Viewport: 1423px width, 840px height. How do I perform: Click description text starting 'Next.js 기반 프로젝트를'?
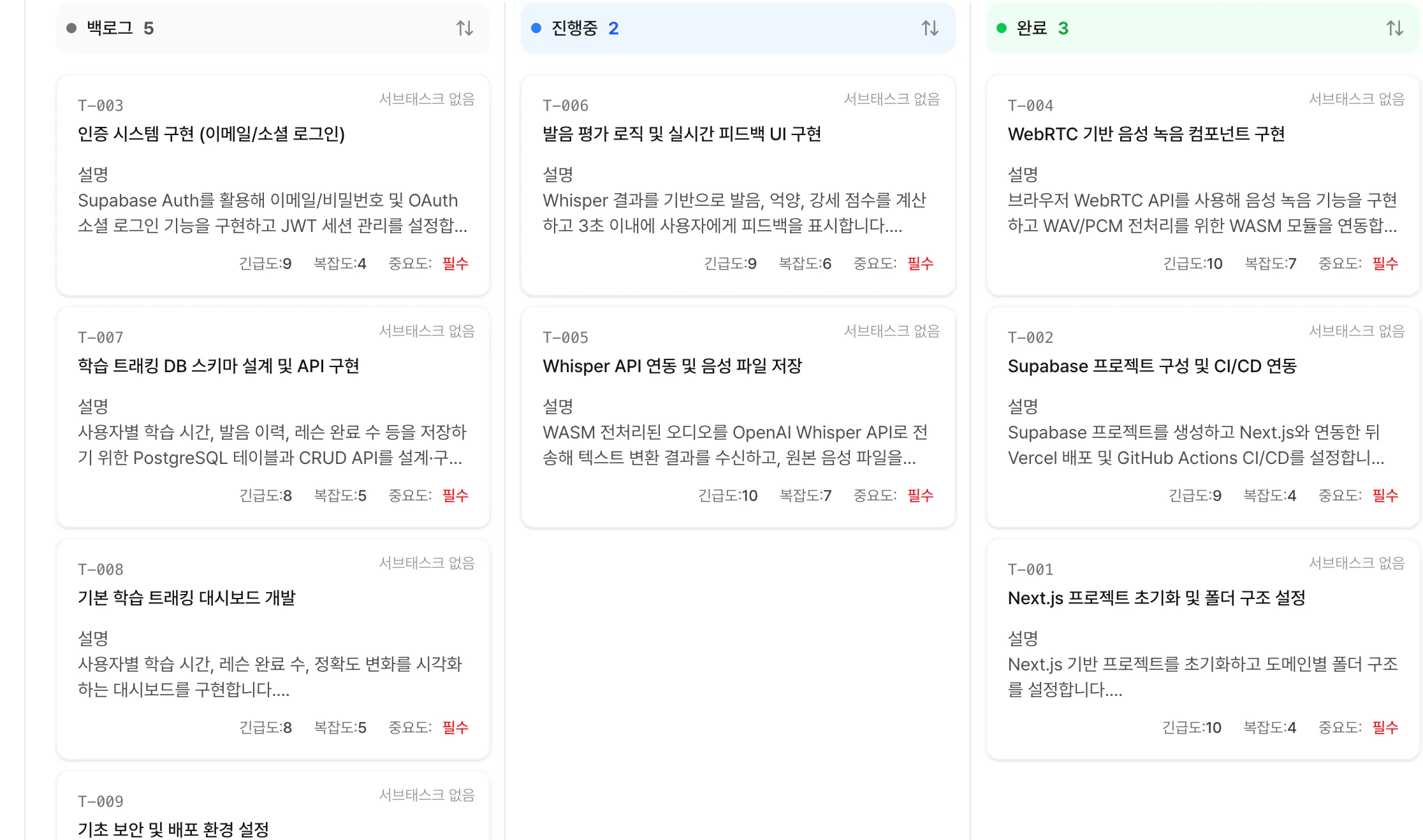click(x=1203, y=677)
